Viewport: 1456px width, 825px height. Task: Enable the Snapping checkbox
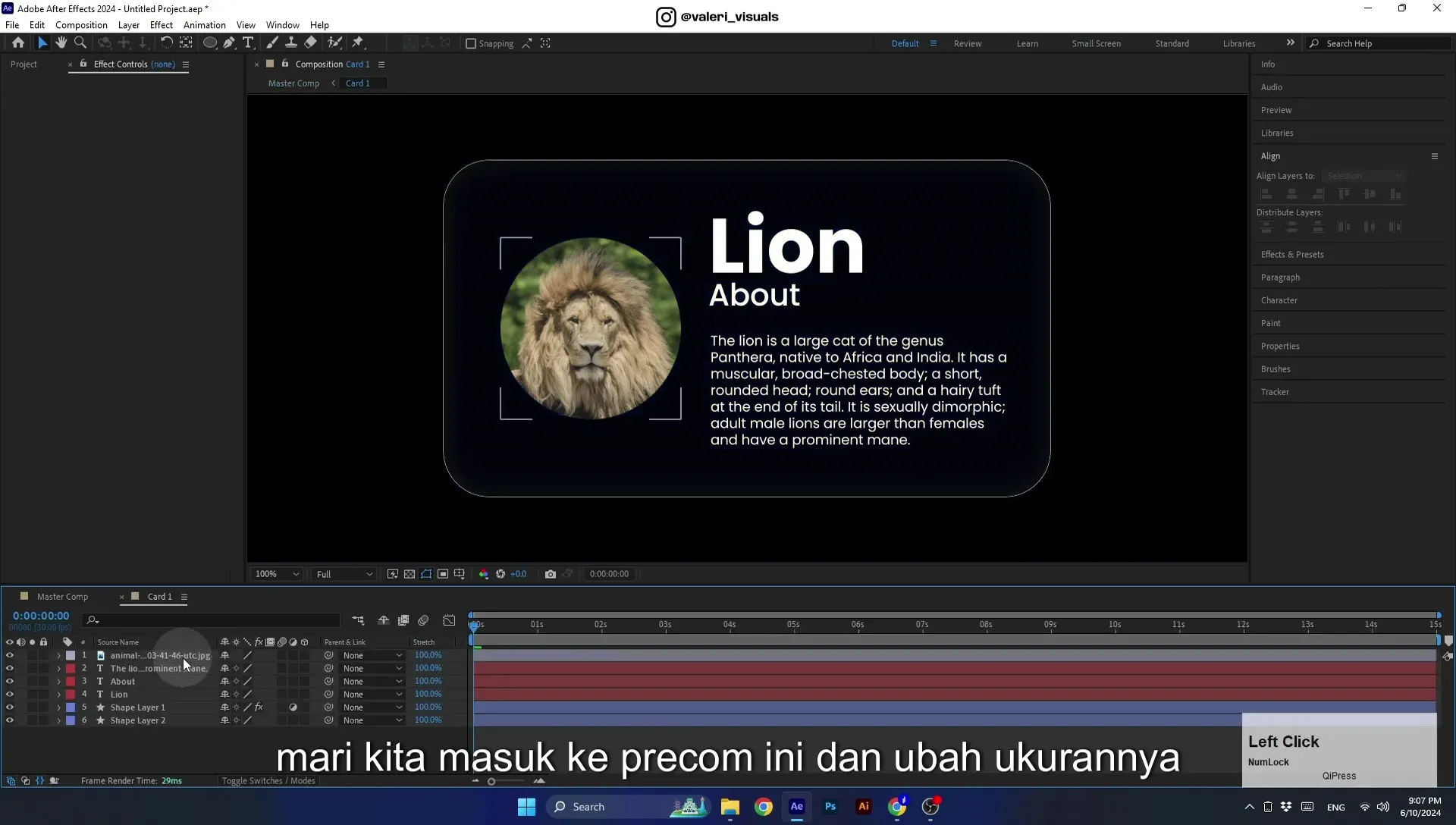click(471, 44)
